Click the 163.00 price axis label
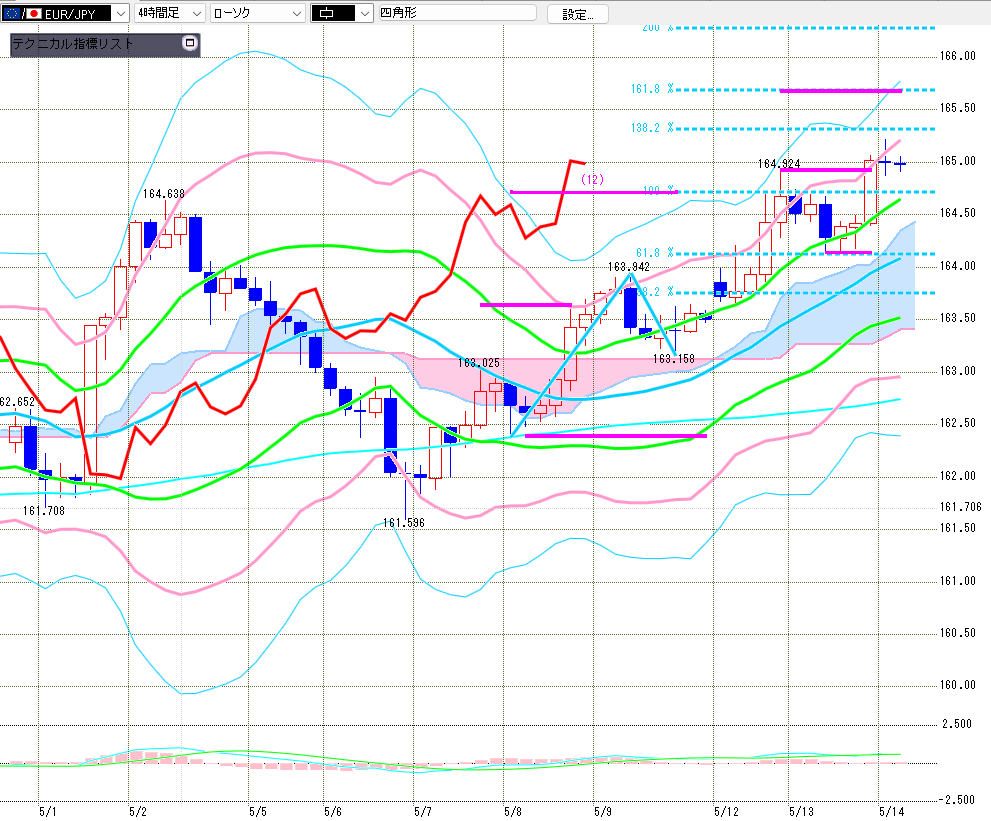Viewport: 991px width, 821px height. pos(958,371)
